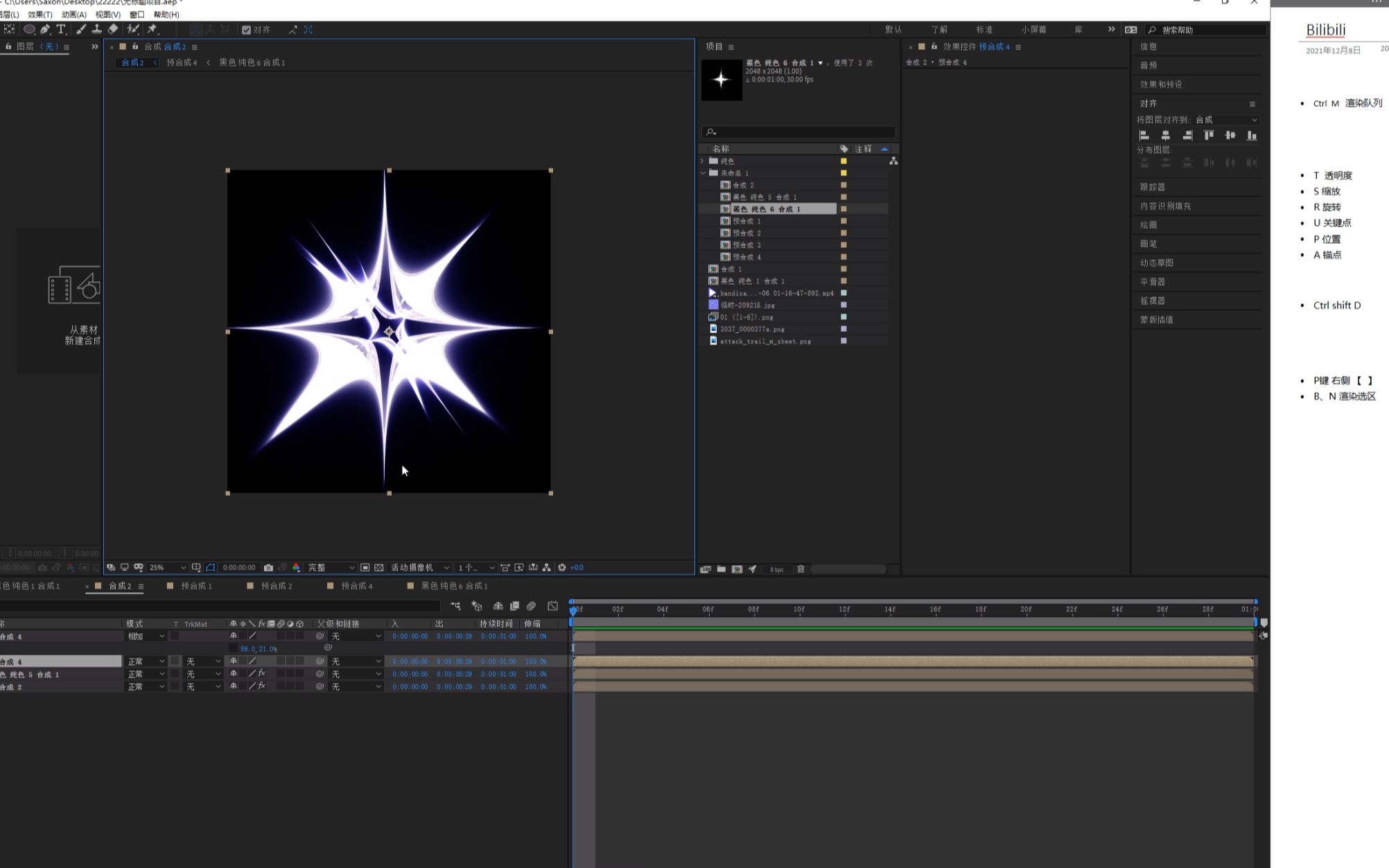Open the 完整 resolution dropdown
This screenshot has height=868, width=1389.
click(x=331, y=567)
